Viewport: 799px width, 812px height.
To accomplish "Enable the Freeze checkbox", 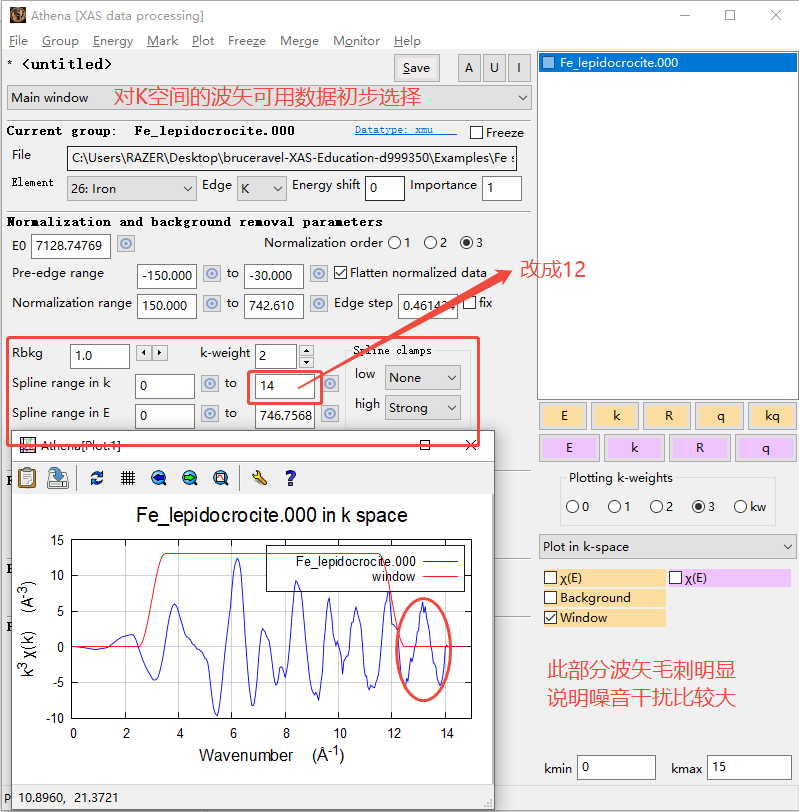I will pos(477,132).
